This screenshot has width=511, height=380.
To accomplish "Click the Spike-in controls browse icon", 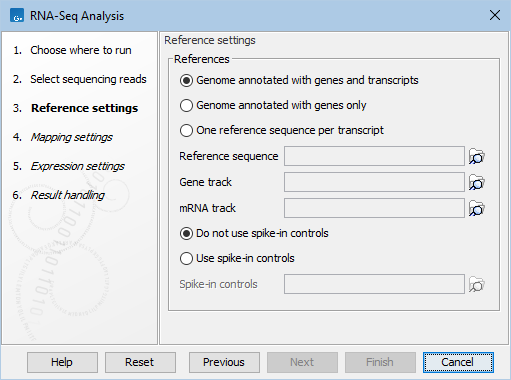I will click(477, 284).
